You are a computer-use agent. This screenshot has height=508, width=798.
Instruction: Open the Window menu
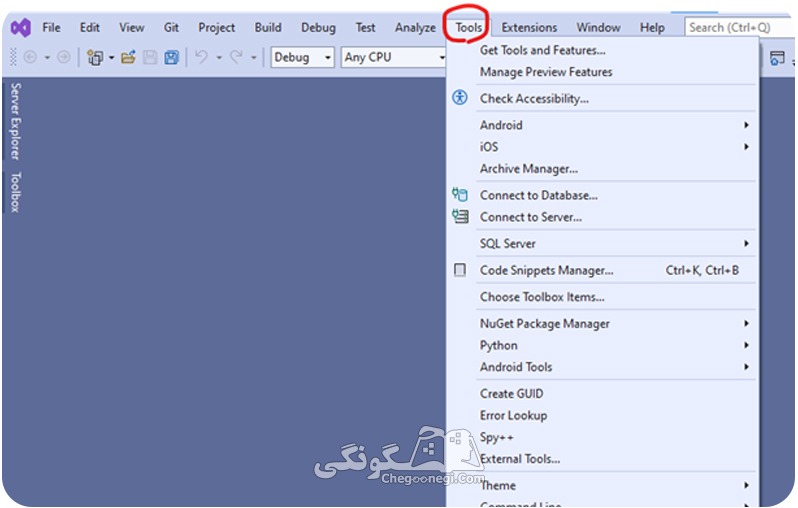pos(598,27)
